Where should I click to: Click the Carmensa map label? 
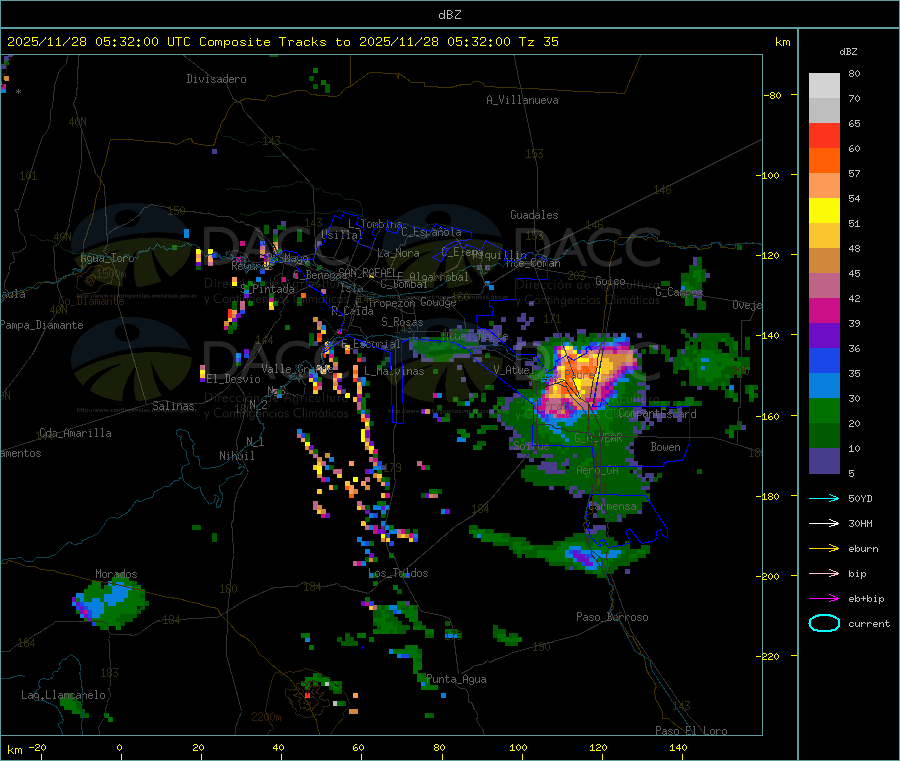point(612,506)
